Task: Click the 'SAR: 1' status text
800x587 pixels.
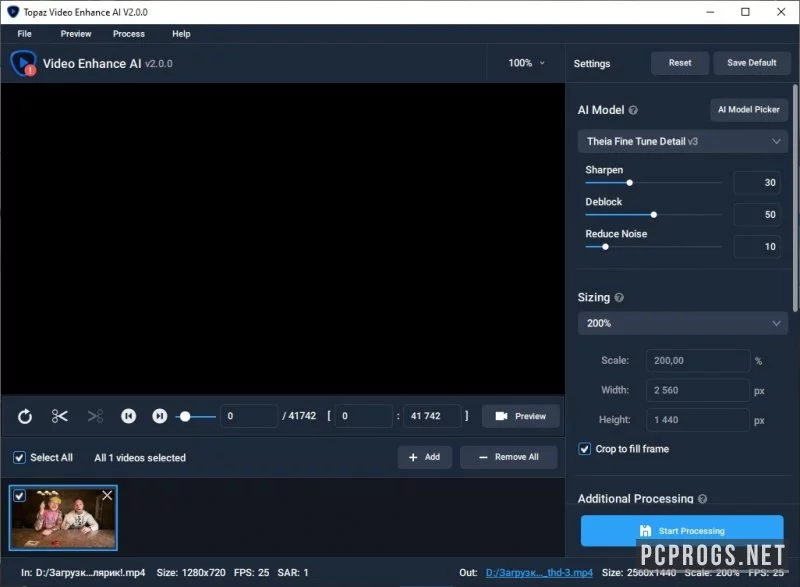Action: pyautogui.click(x=293, y=573)
